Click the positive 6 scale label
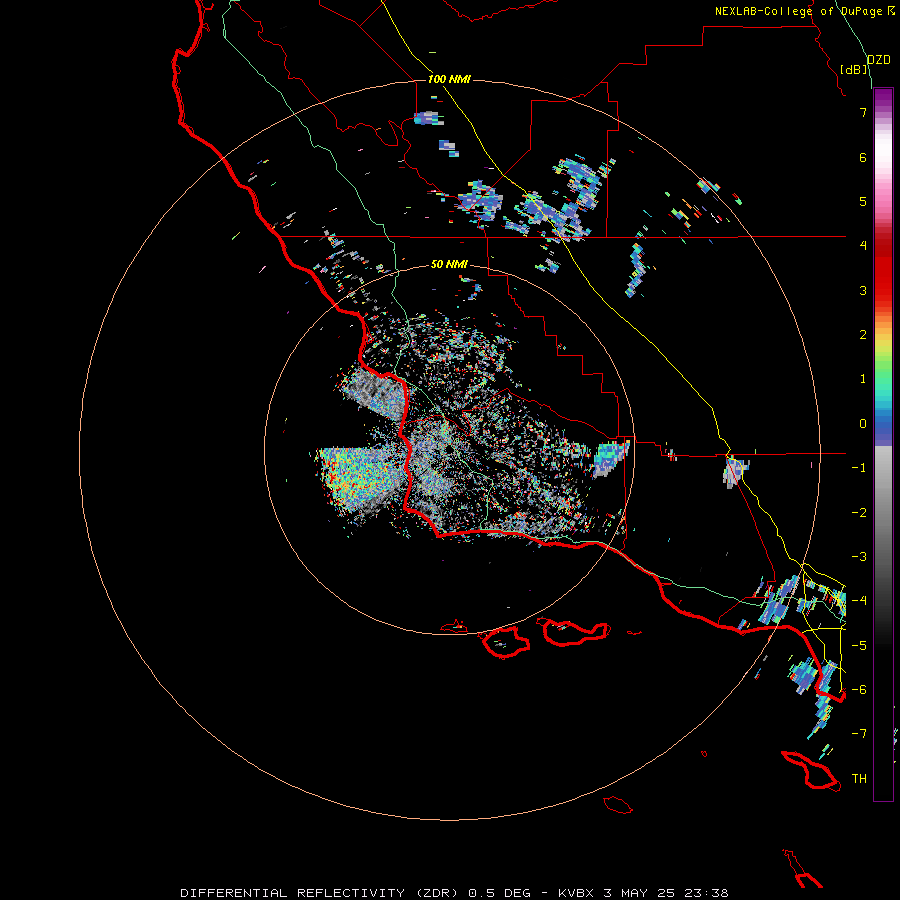Image resolution: width=900 pixels, height=900 pixels. pyautogui.click(x=863, y=157)
